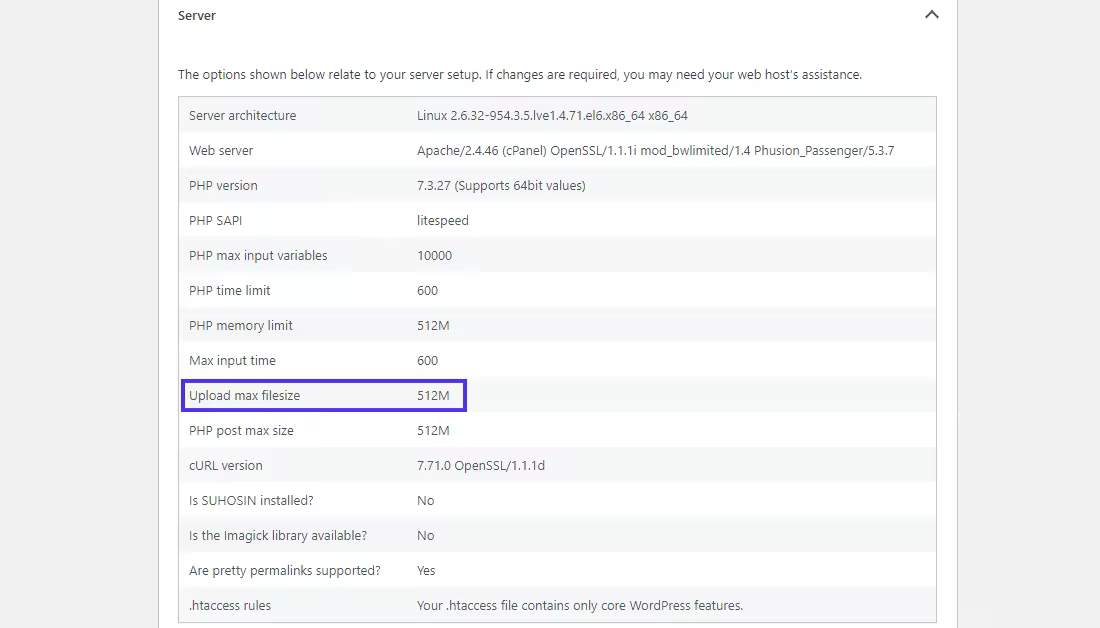This screenshot has height=628, width=1100.
Task: Select the PHP SAPI label
Action: pos(215,220)
